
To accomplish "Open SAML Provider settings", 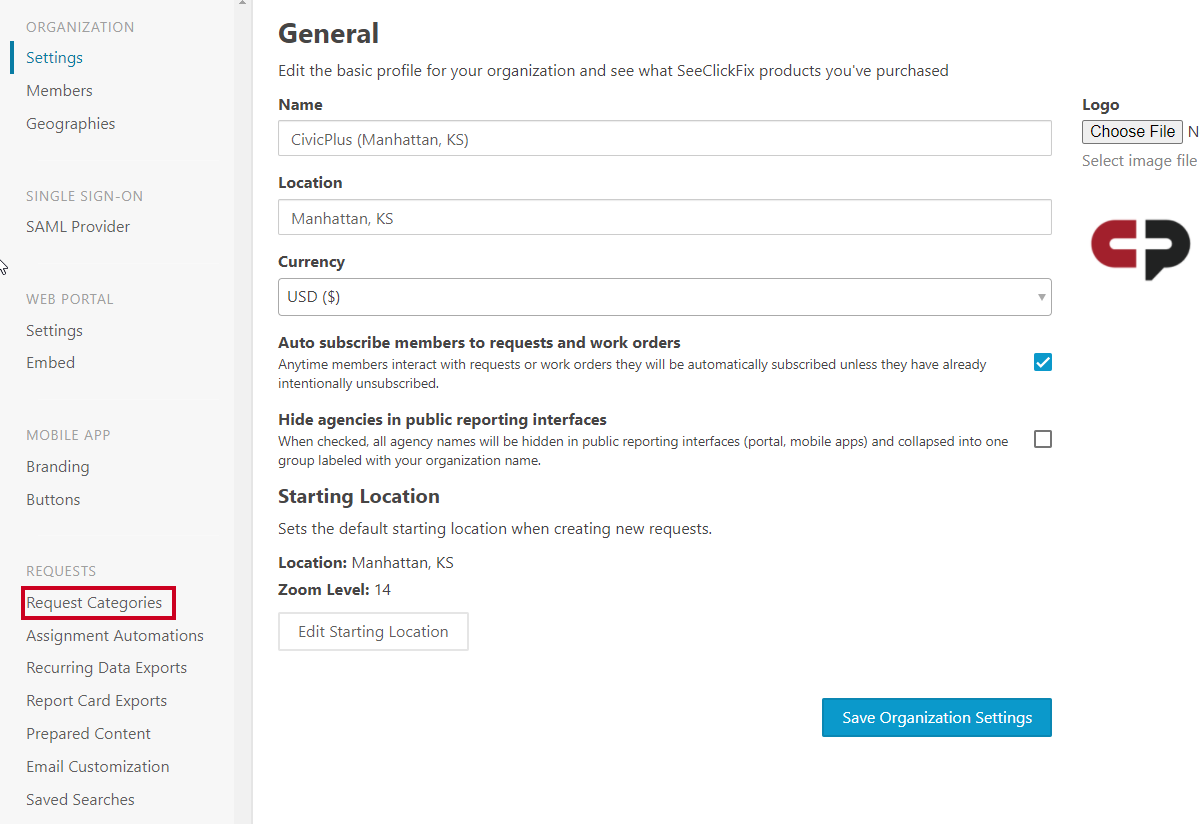I will (x=78, y=227).
